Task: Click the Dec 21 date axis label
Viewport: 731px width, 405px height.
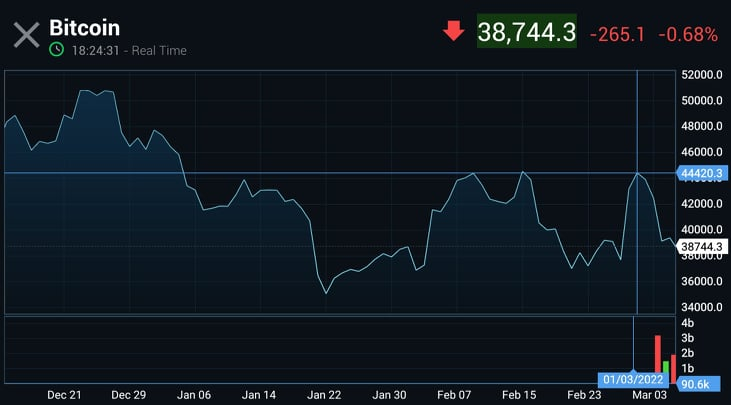Action: pyautogui.click(x=64, y=395)
